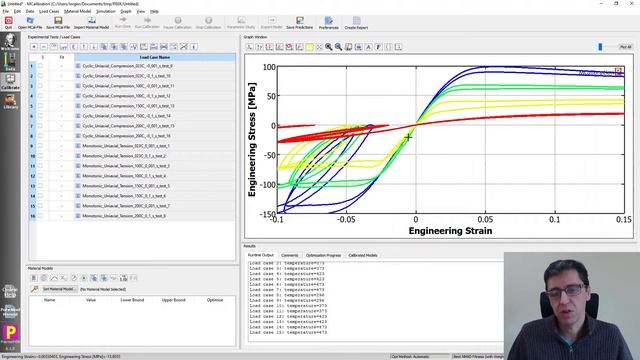Click the blue slider handle near Plot All

600,47
